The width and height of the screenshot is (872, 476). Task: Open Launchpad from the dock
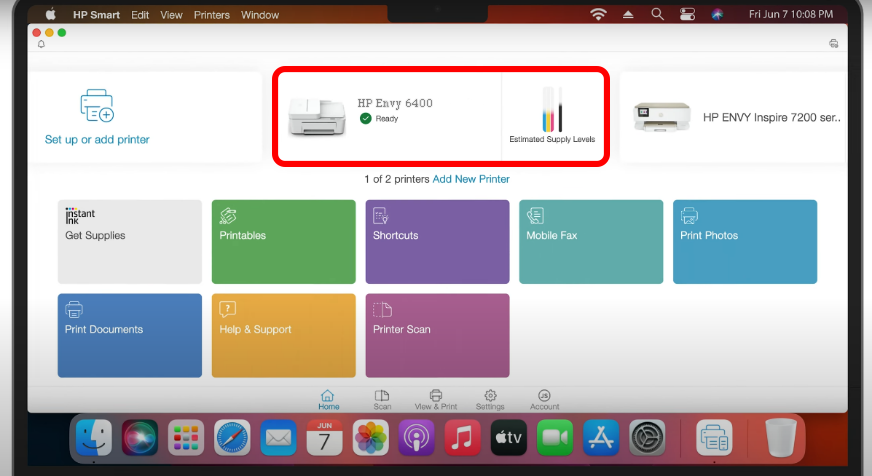[x=186, y=437]
